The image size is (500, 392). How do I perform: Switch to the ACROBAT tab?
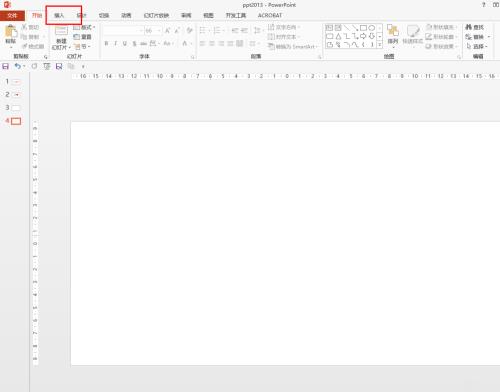(270, 15)
